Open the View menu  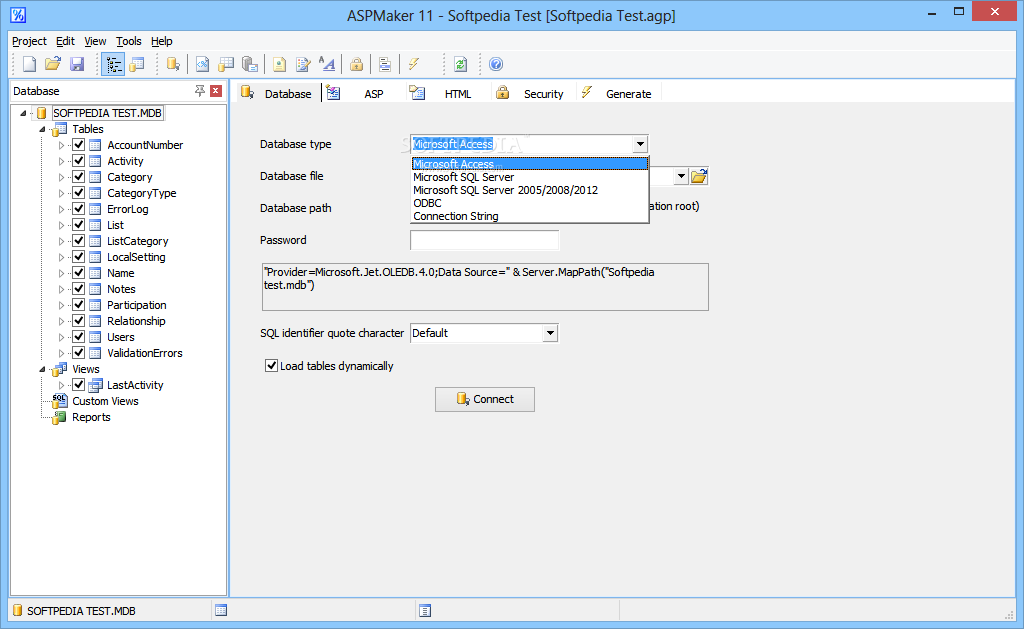[x=95, y=41]
